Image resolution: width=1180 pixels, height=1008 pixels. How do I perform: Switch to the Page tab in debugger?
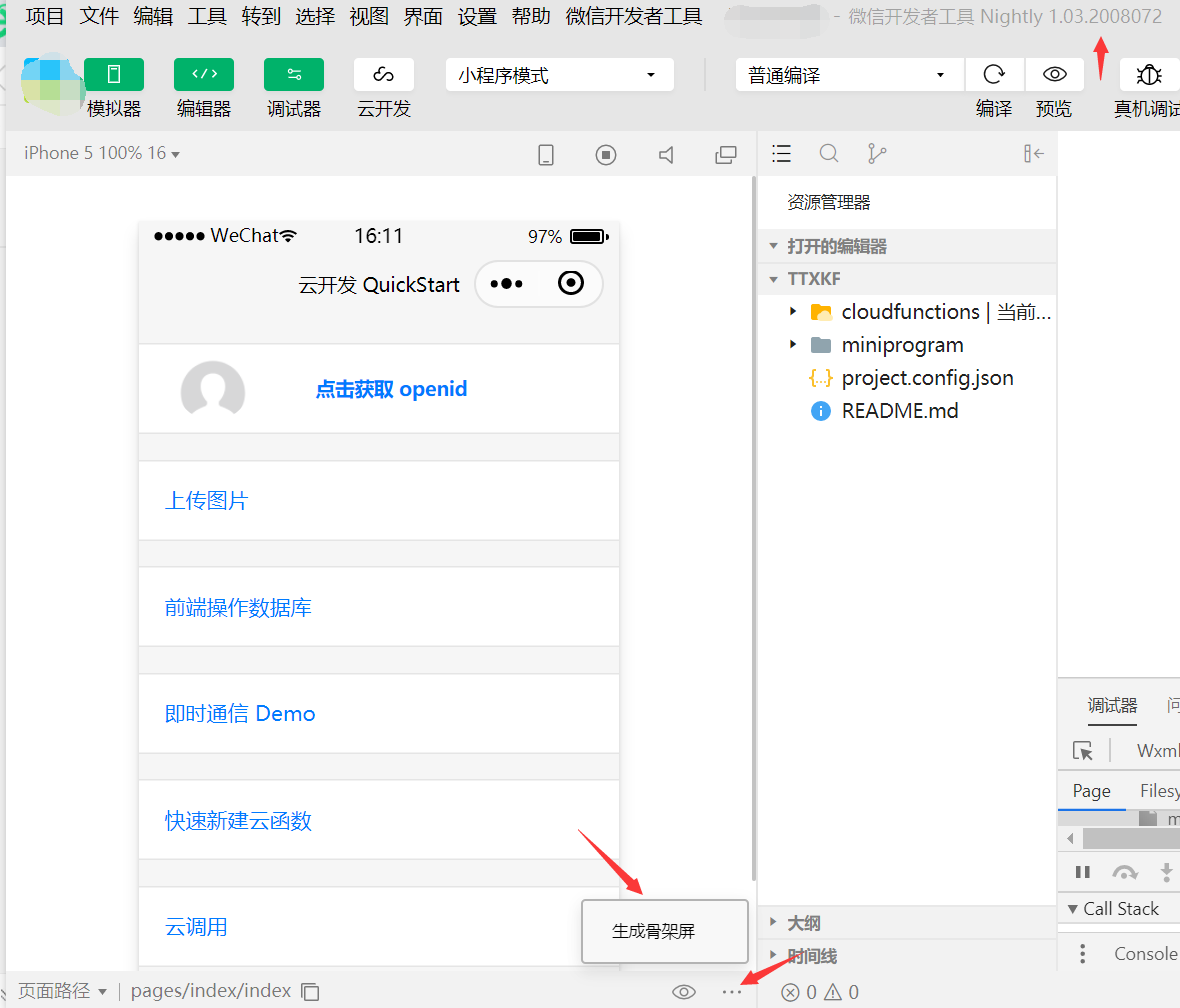(x=1091, y=790)
